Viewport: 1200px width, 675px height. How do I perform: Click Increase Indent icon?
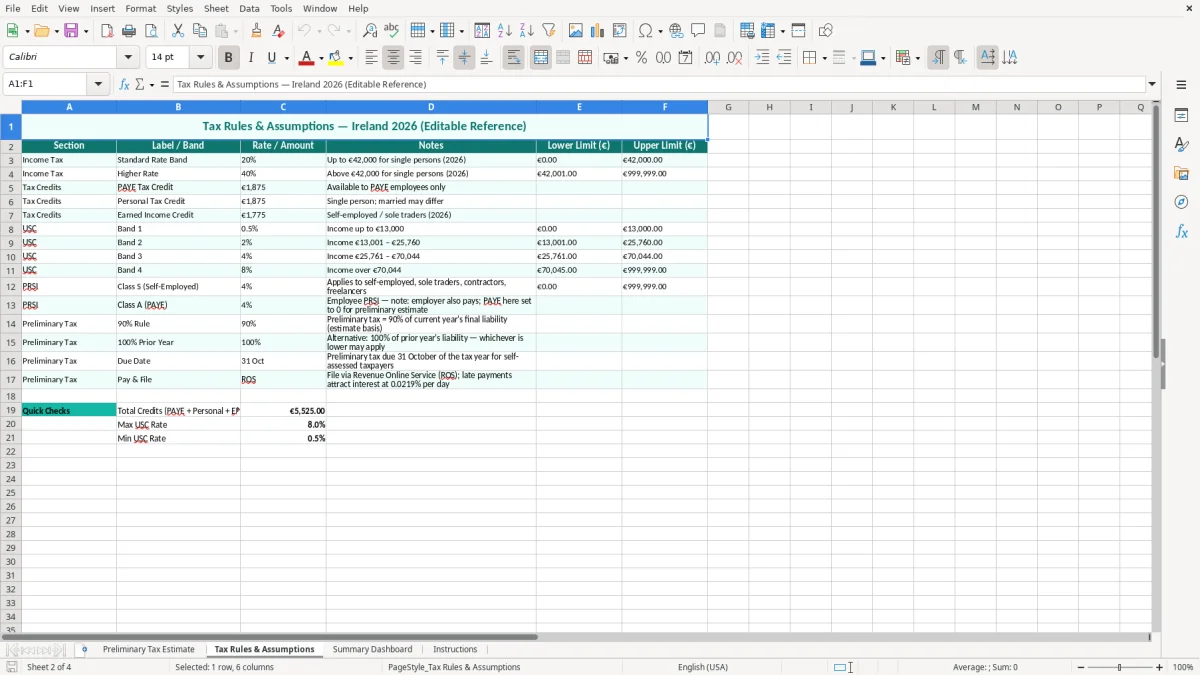[762, 58]
